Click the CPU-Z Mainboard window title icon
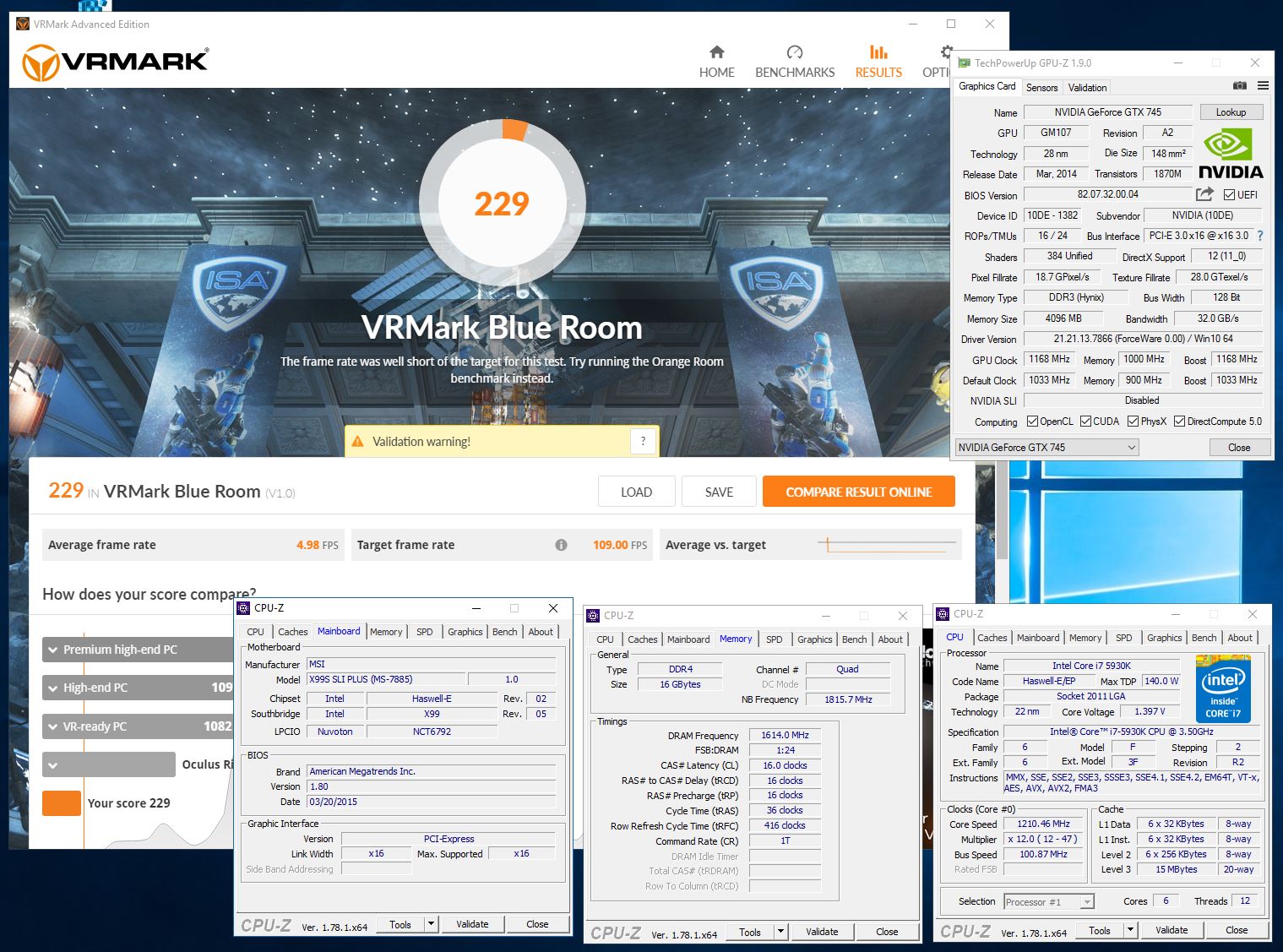 244,607
